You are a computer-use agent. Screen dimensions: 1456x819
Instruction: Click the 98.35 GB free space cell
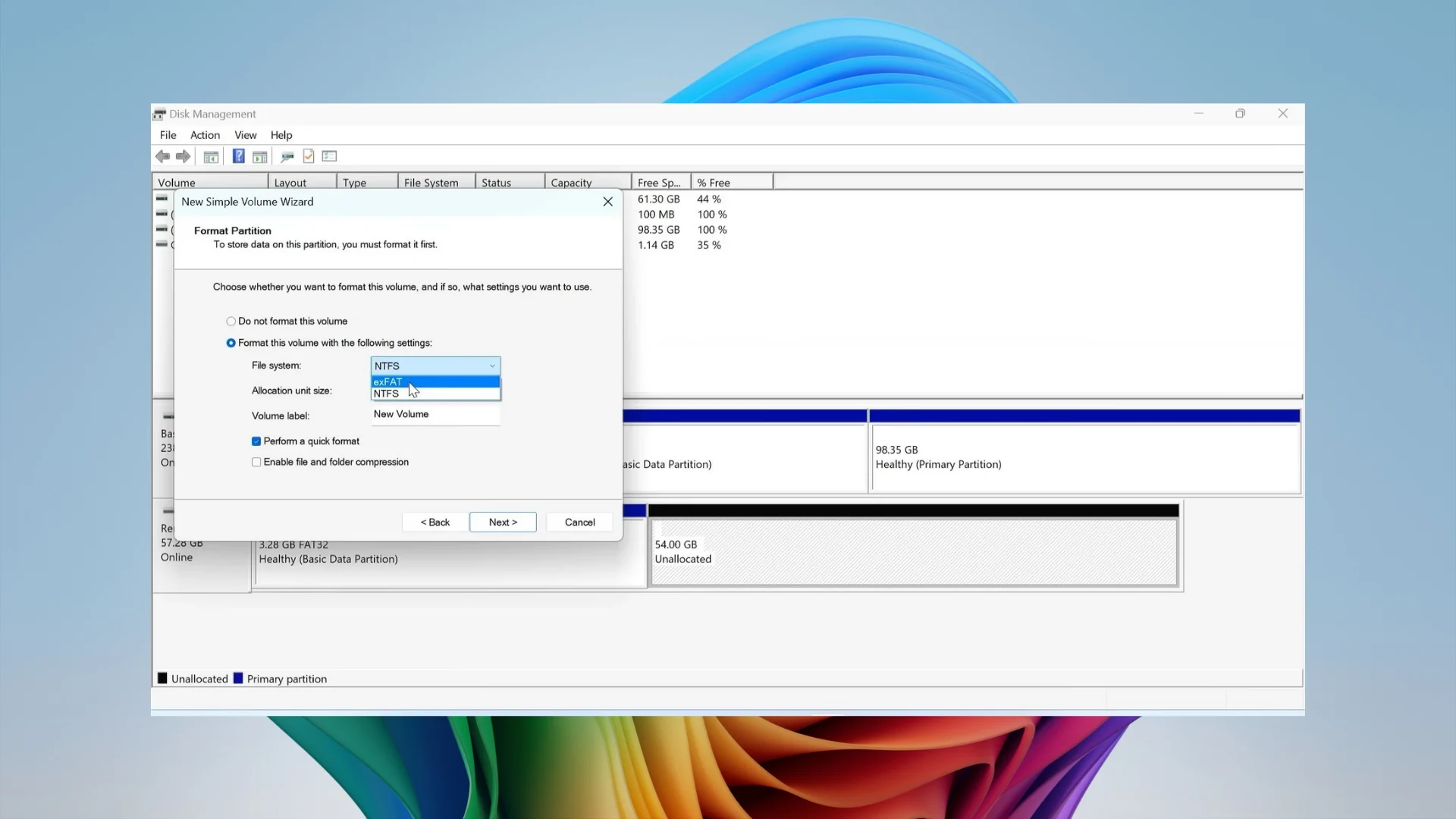(x=658, y=230)
